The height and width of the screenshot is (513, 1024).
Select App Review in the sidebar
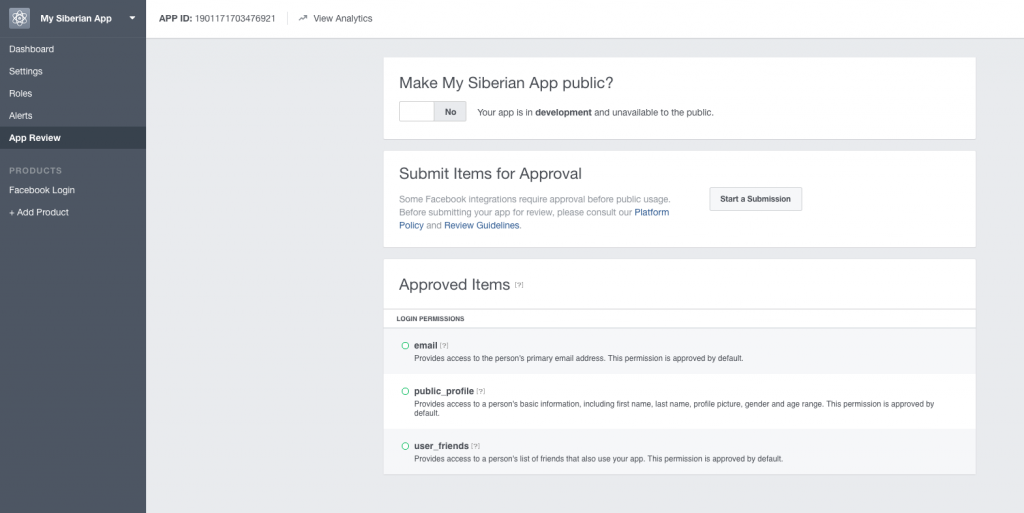[x=35, y=138]
